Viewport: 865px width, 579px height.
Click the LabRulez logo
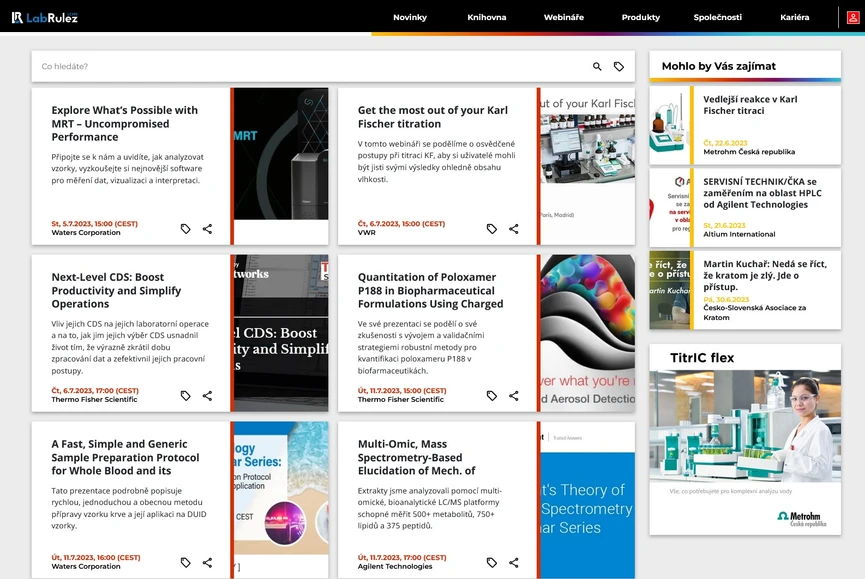tap(45, 17)
